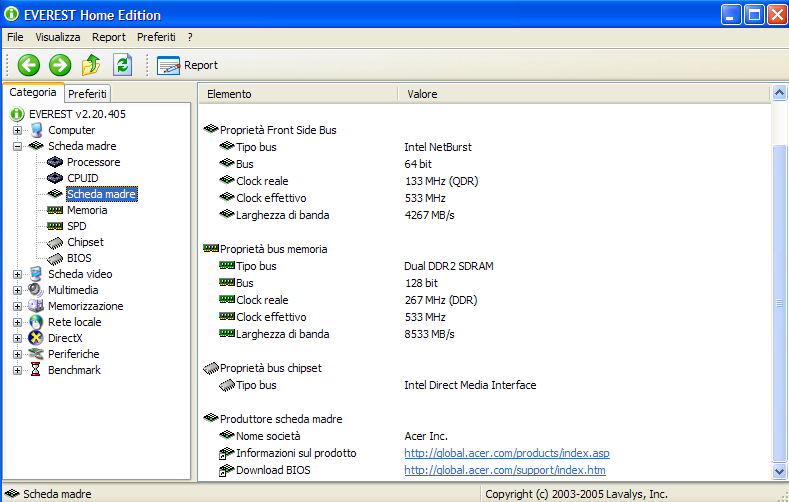
Task: Click the Scheda video monitor icon
Action: (x=36, y=274)
